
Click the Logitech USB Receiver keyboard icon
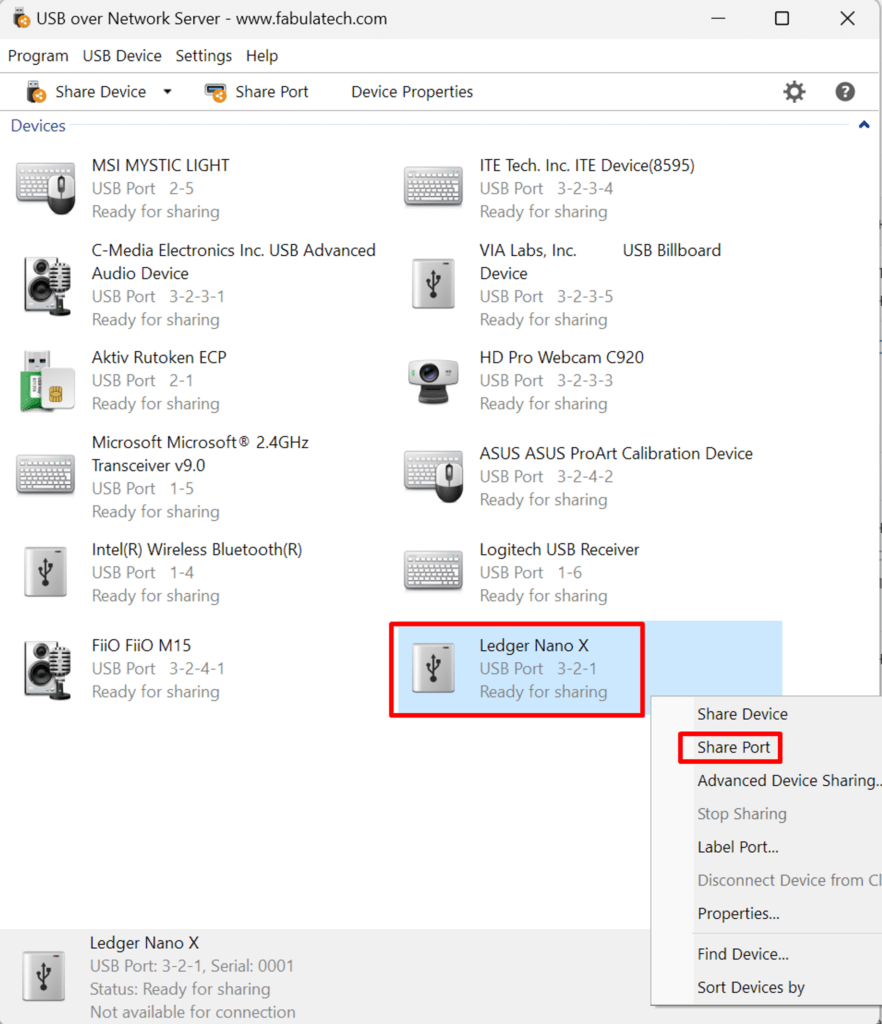pyautogui.click(x=433, y=571)
